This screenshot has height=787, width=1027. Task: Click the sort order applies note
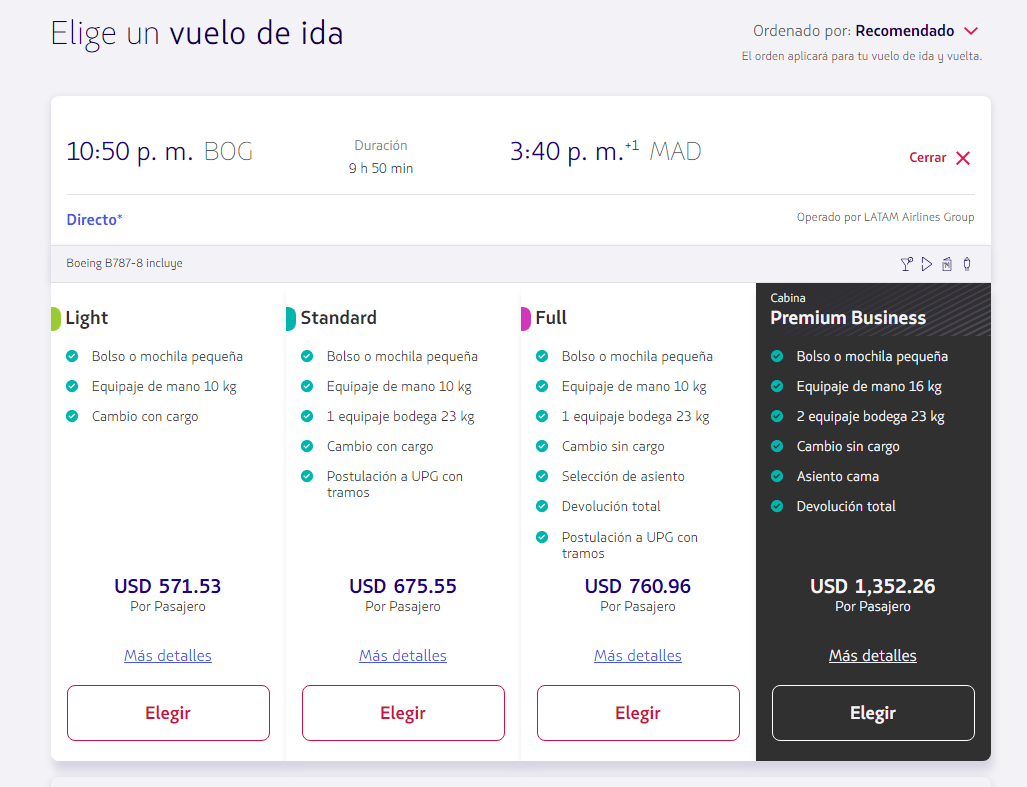861,56
